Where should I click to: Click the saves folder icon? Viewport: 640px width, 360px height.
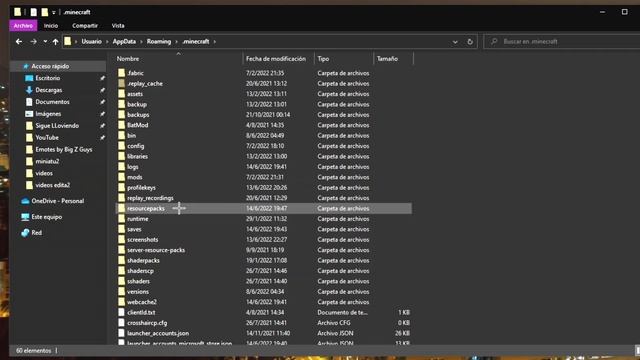[122, 229]
